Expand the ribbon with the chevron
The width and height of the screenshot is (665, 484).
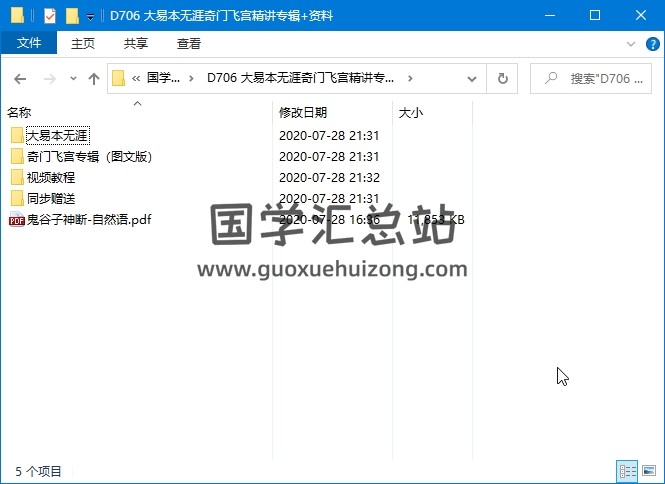click(631, 44)
